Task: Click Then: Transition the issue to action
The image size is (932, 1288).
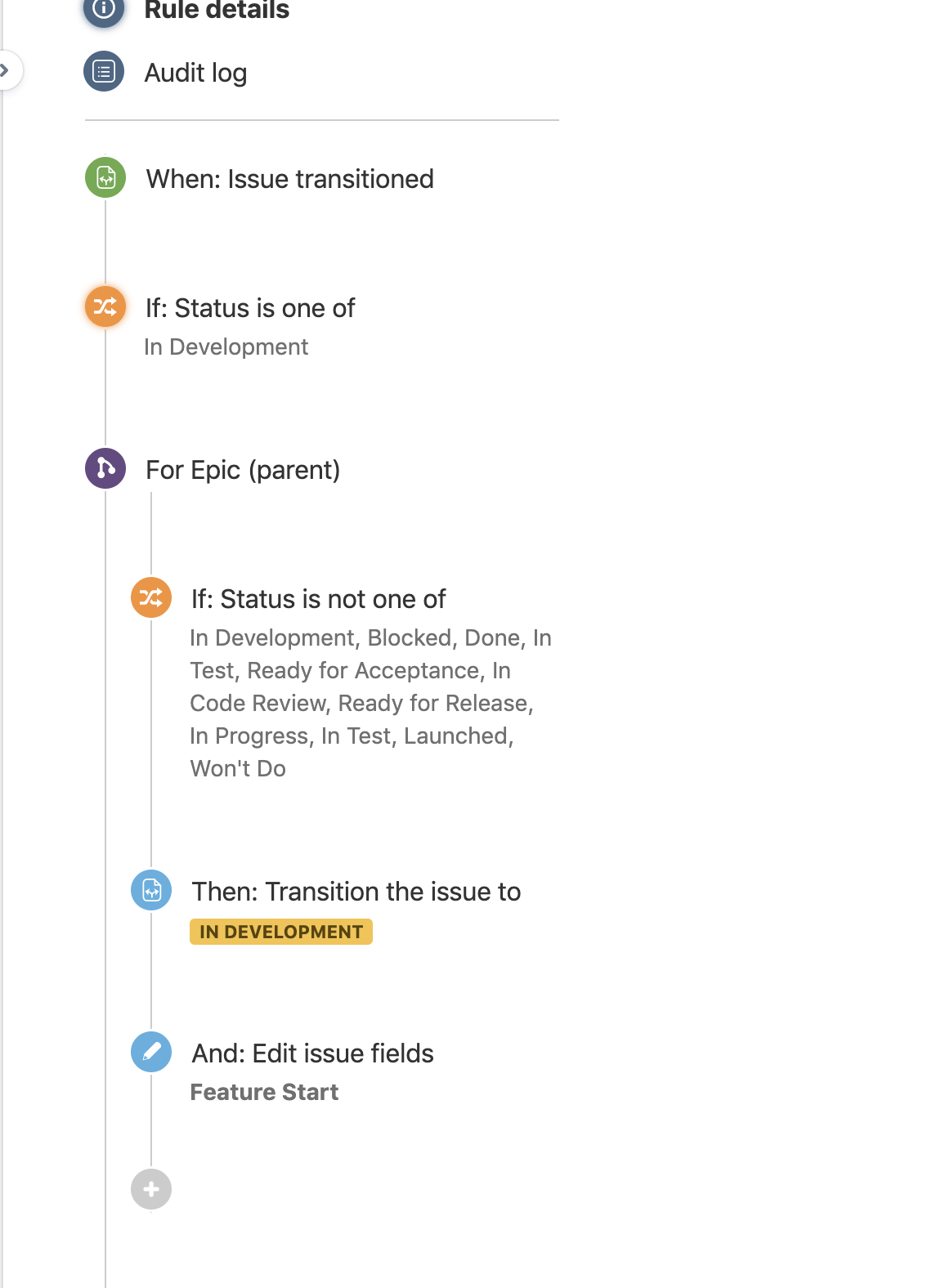Action: pyautogui.click(x=356, y=892)
